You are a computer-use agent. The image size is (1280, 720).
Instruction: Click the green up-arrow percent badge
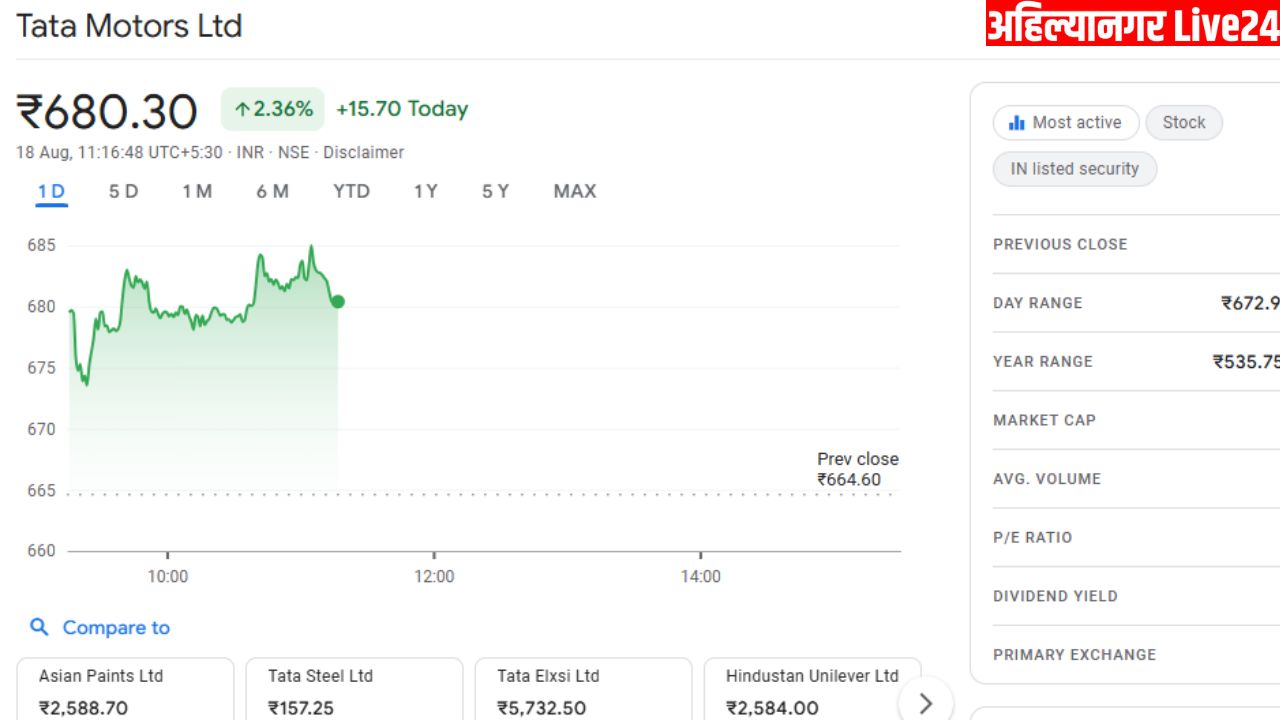273,109
